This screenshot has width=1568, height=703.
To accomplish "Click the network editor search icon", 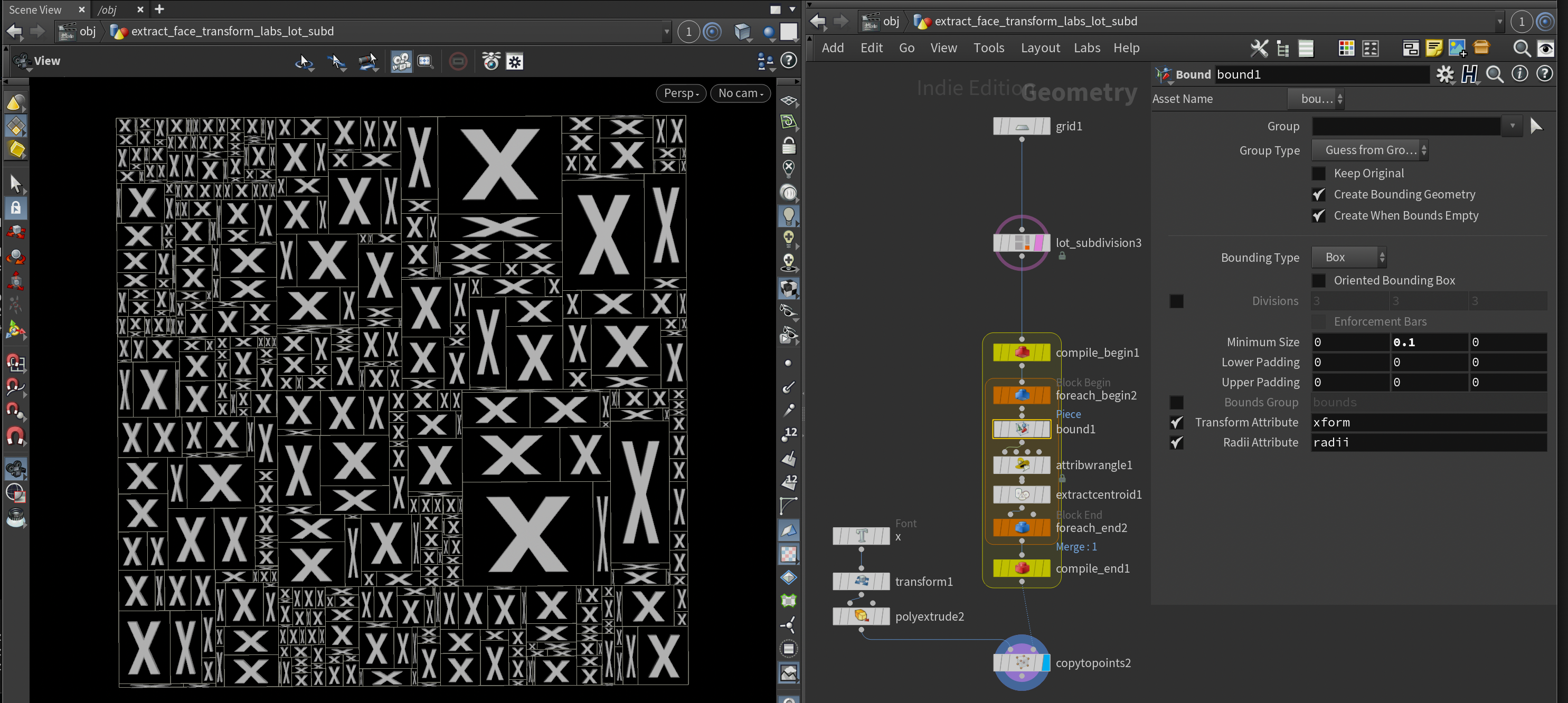I will [1521, 48].
